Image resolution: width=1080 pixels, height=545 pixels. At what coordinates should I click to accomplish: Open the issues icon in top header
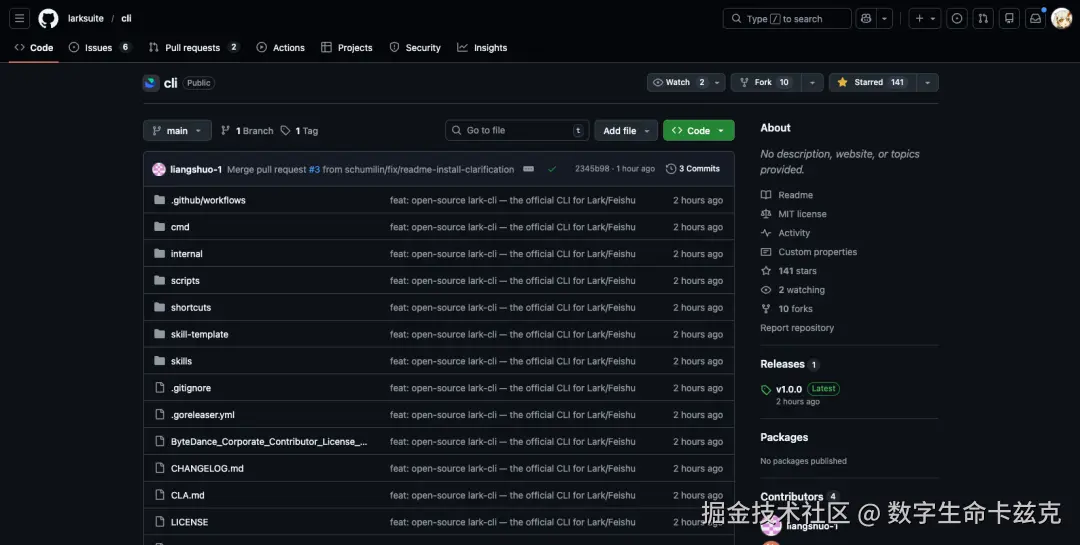pos(957,19)
